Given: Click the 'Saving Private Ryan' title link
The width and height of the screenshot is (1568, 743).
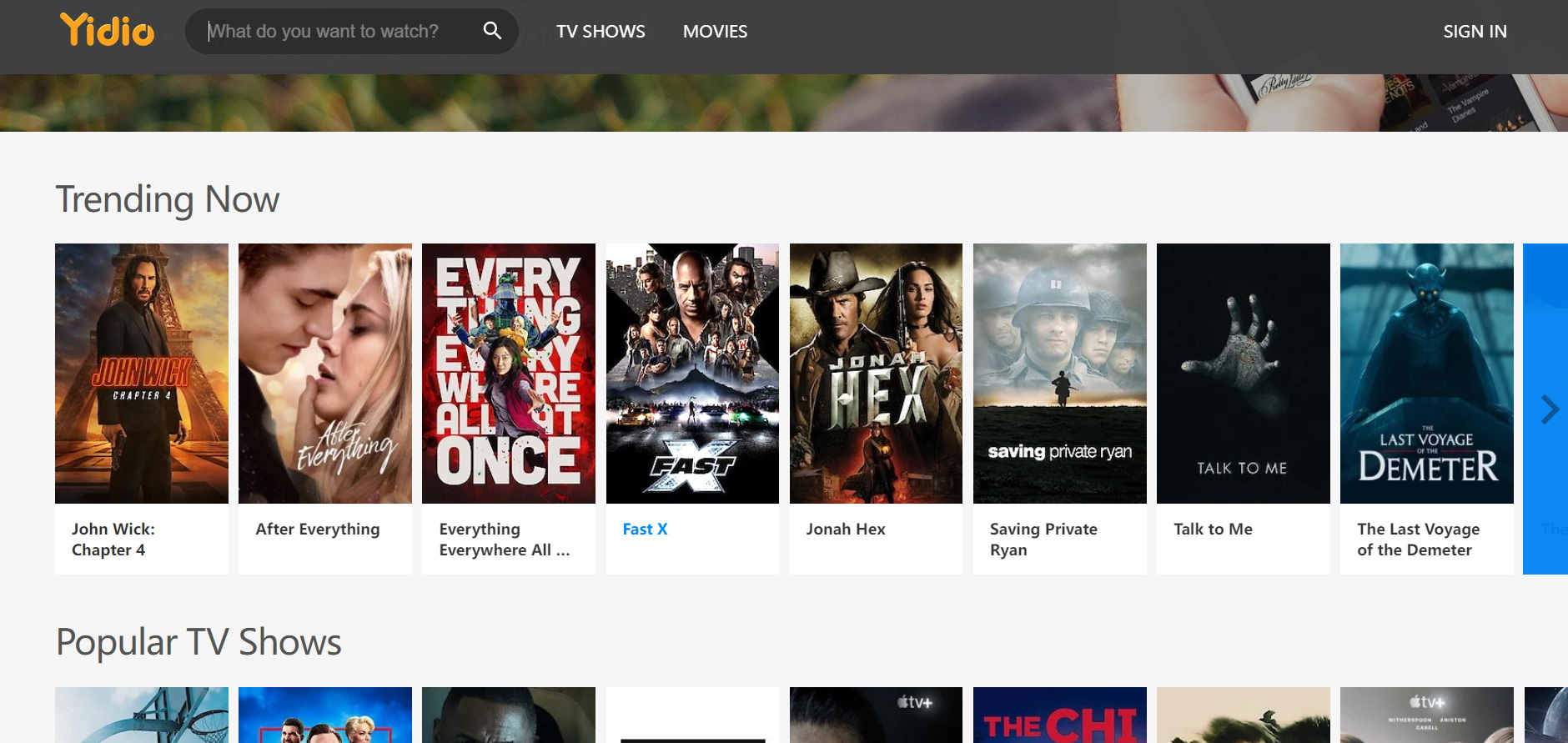Looking at the screenshot, I should pos(1043,540).
